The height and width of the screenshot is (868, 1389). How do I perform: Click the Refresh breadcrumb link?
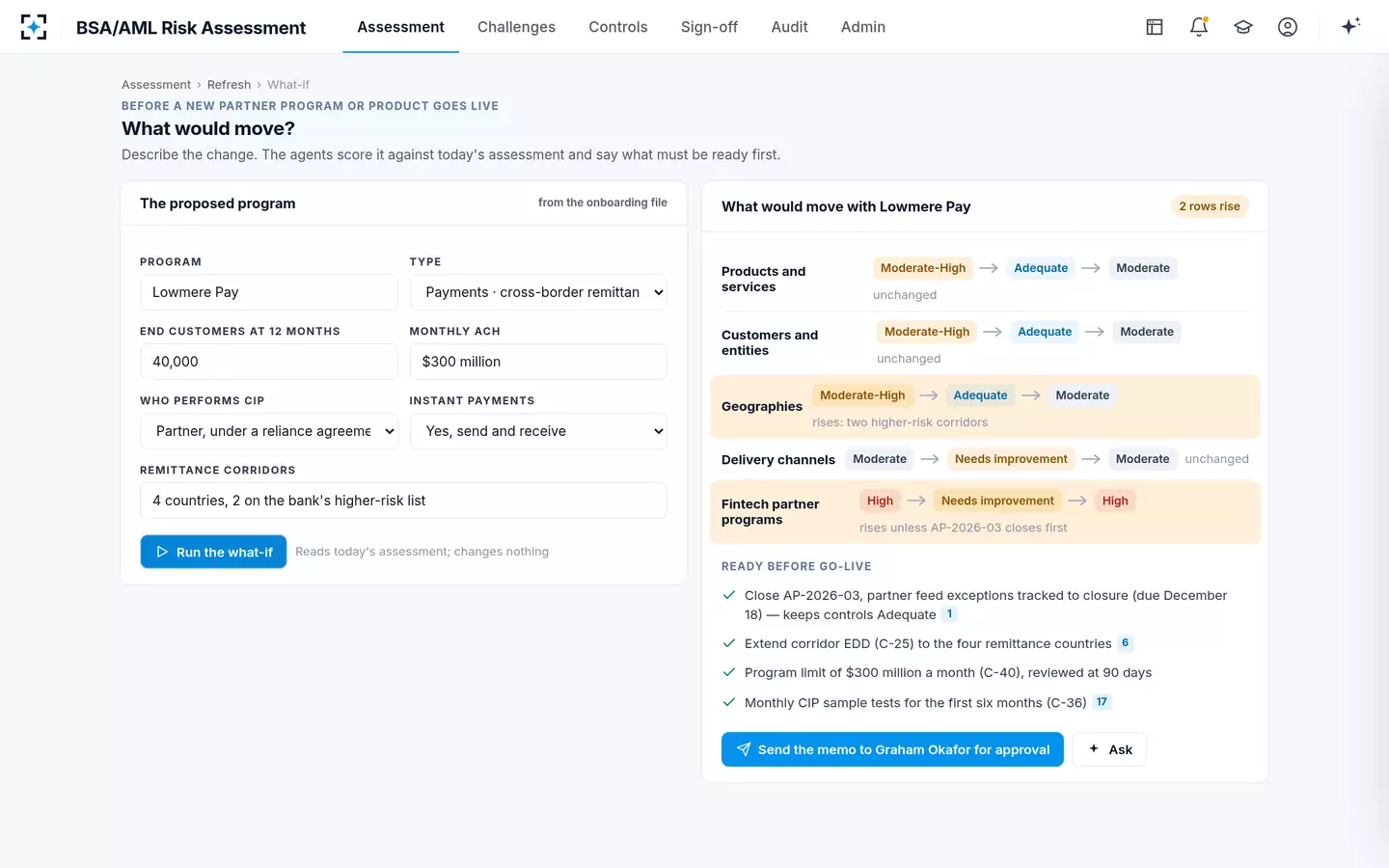tap(229, 85)
